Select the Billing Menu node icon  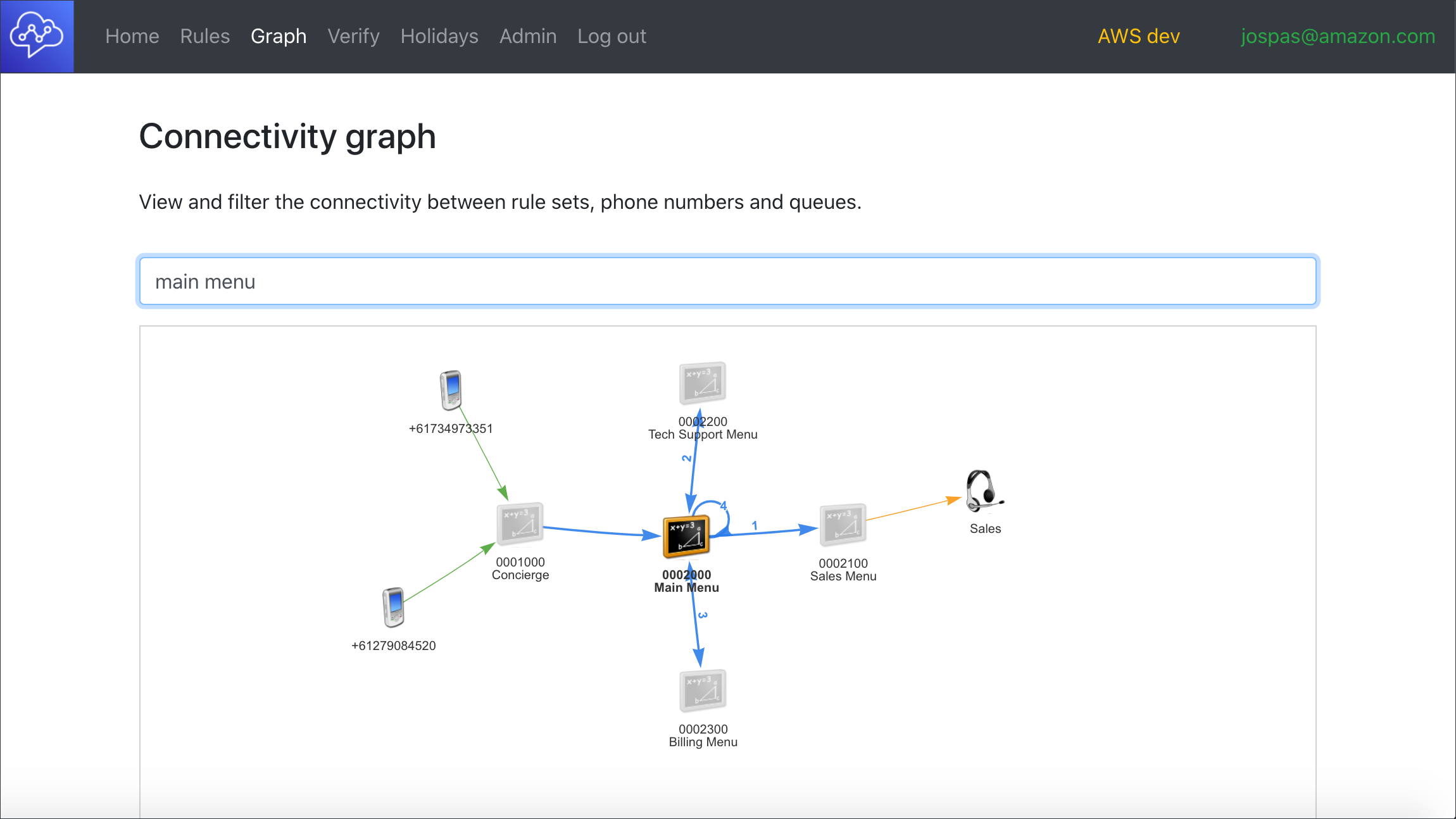703,691
